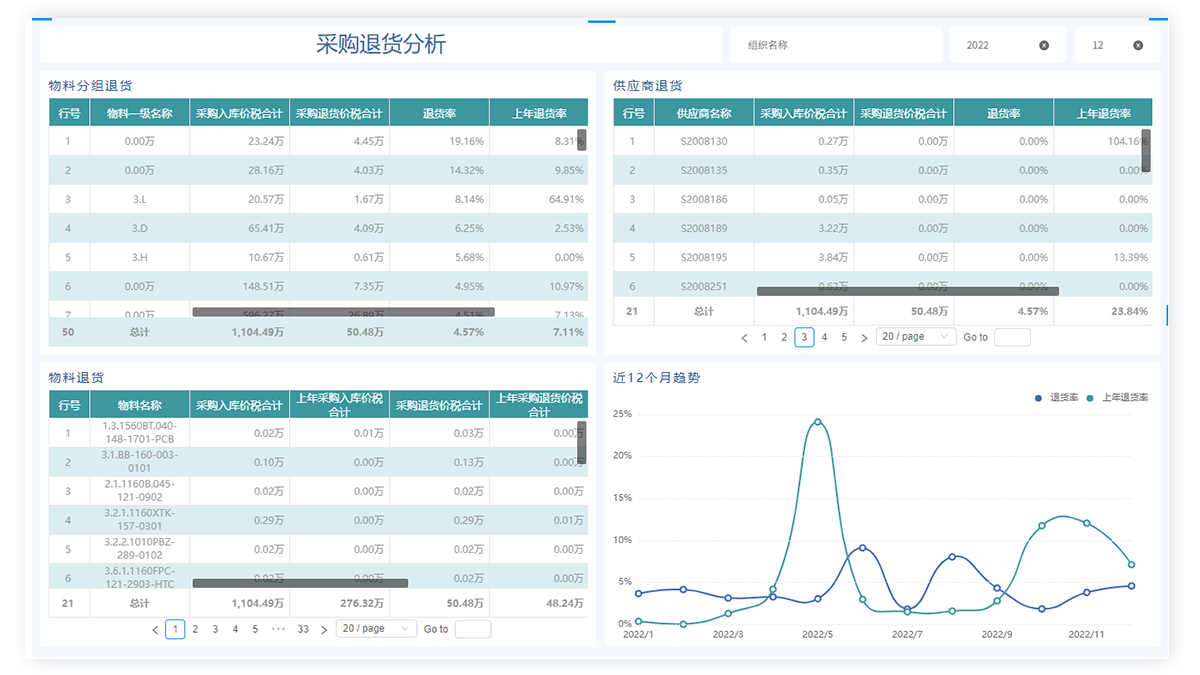The height and width of the screenshot is (675, 1200).
Task: Expand 20 / page selector under 物料退货
Action: coord(376,629)
